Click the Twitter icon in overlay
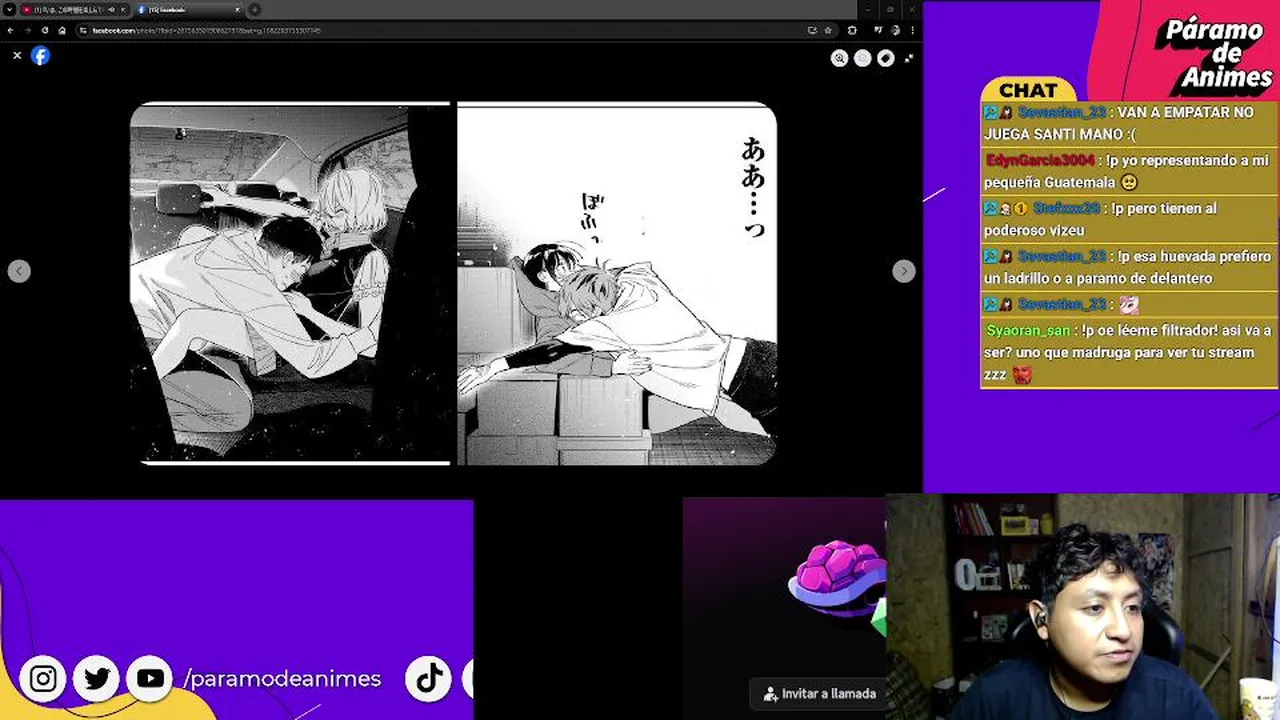This screenshot has width=1280, height=720. click(x=97, y=679)
